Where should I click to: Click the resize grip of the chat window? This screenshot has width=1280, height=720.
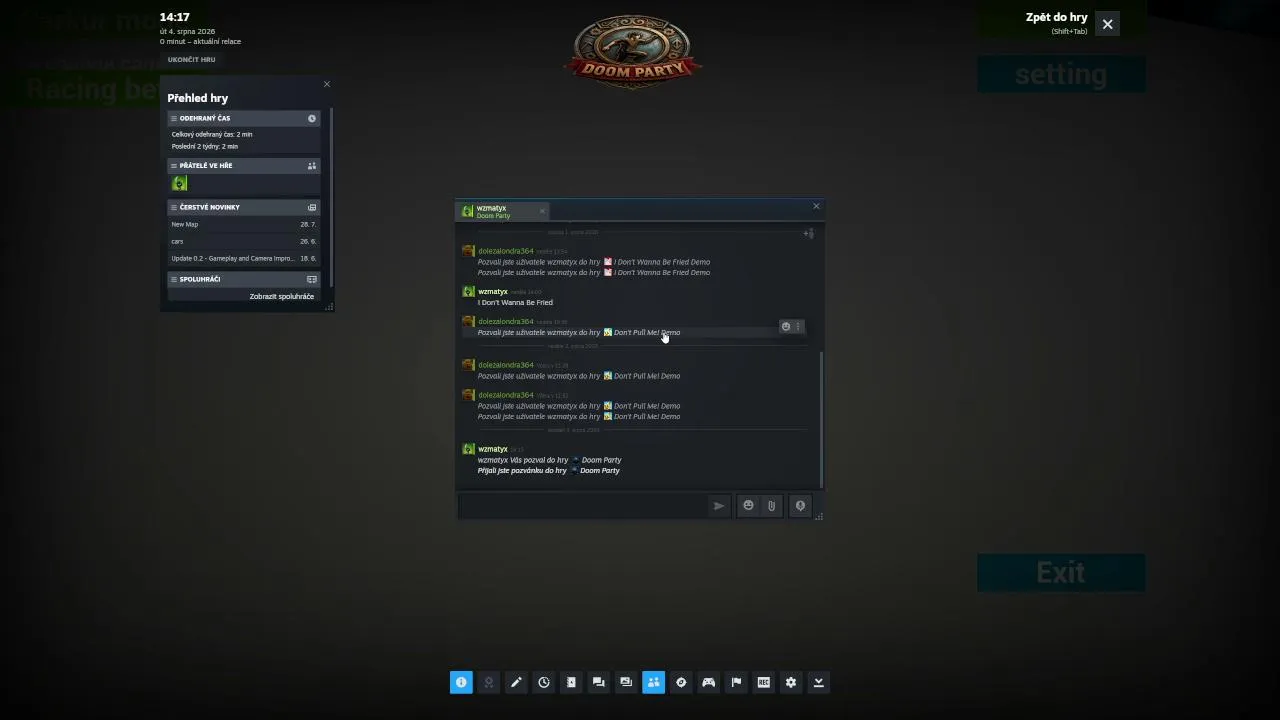(819, 517)
